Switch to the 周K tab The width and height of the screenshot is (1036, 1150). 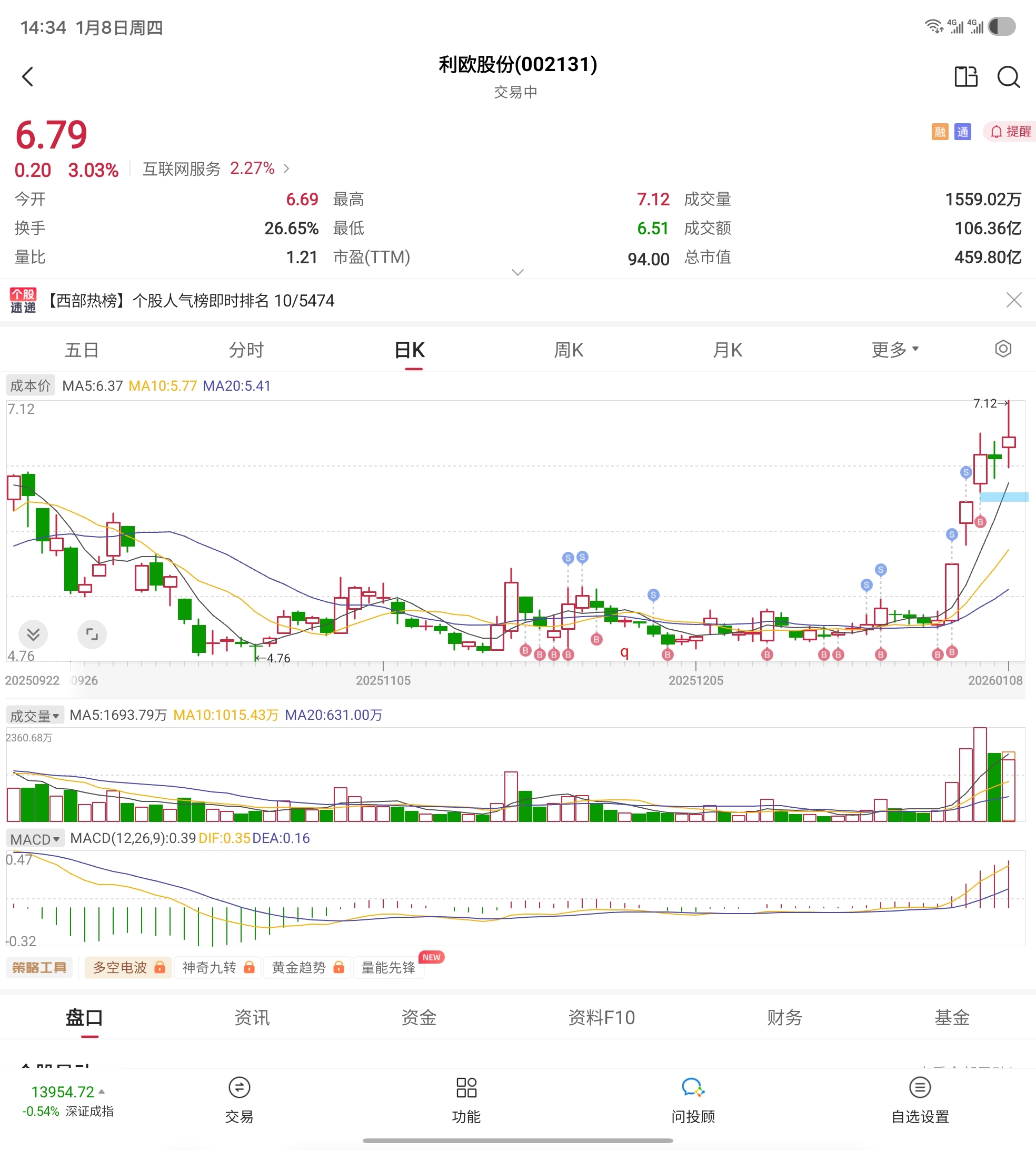click(x=568, y=350)
